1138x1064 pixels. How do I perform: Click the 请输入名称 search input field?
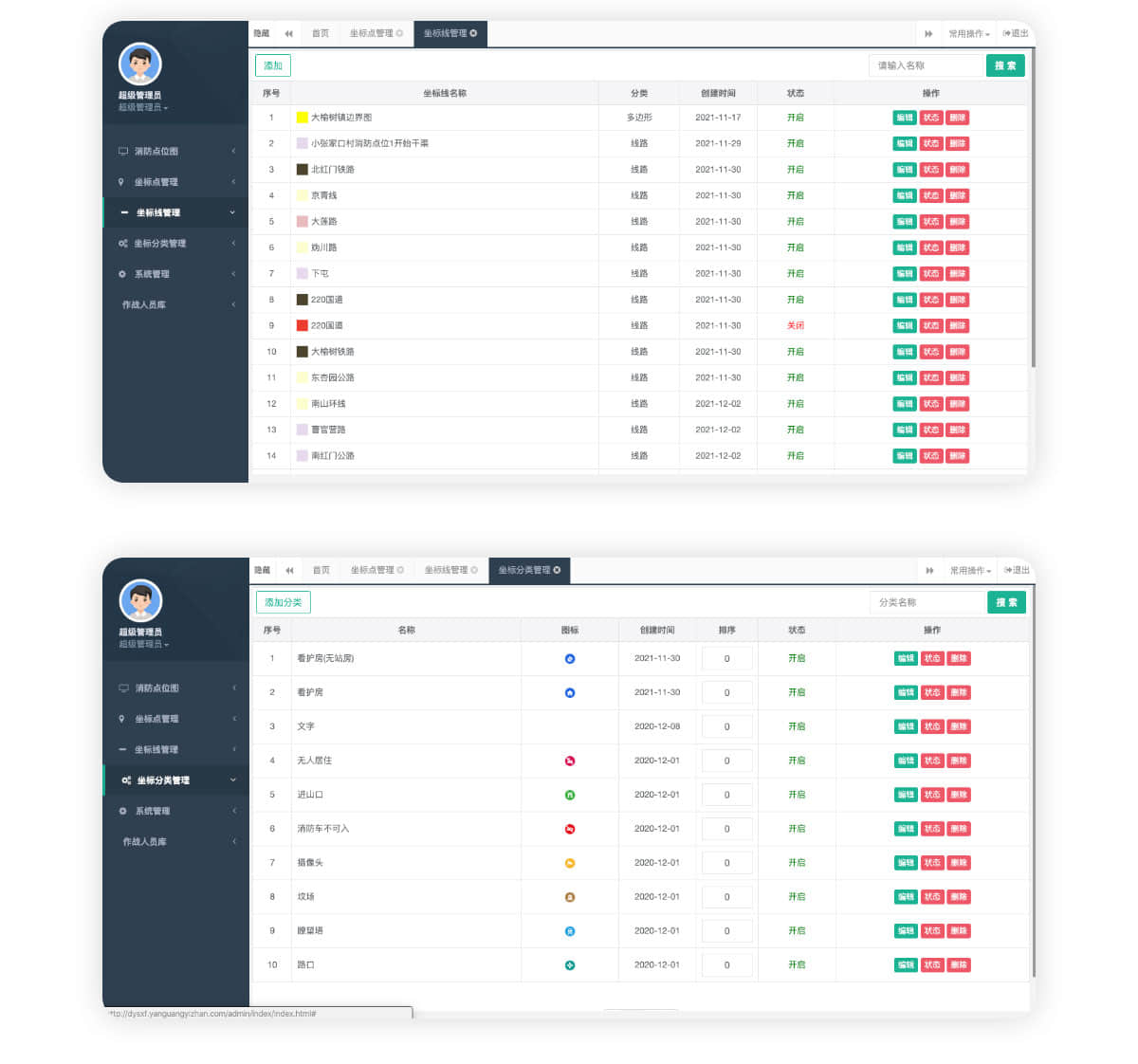click(x=925, y=65)
